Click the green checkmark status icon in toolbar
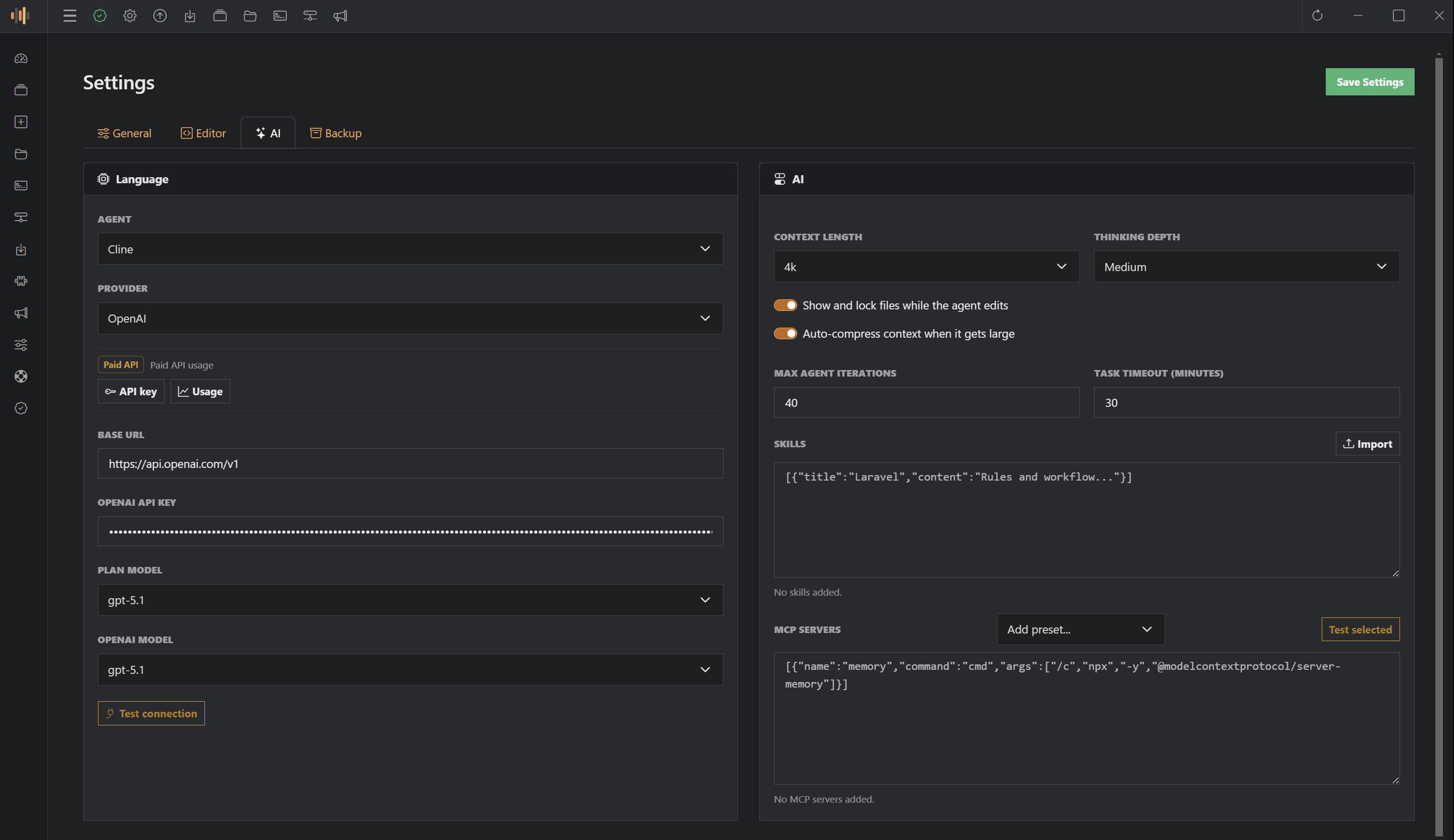1454x840 pixels. [100, 16]
